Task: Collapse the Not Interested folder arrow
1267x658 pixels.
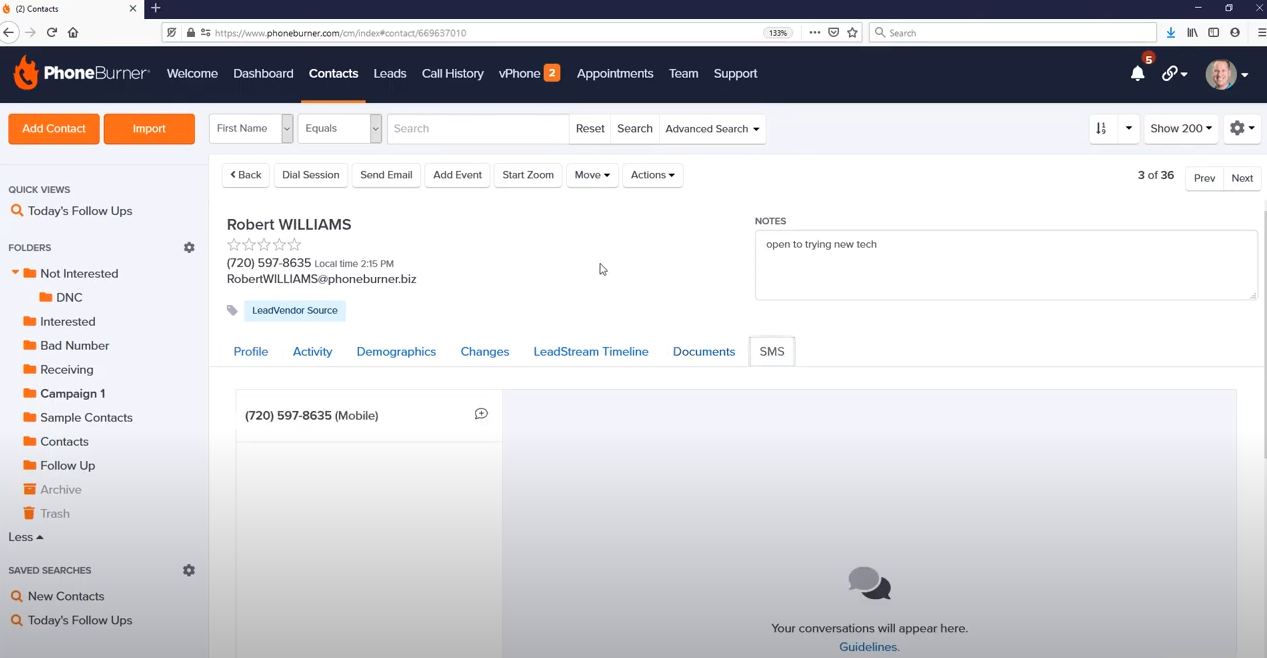Action: pos(15,273)
